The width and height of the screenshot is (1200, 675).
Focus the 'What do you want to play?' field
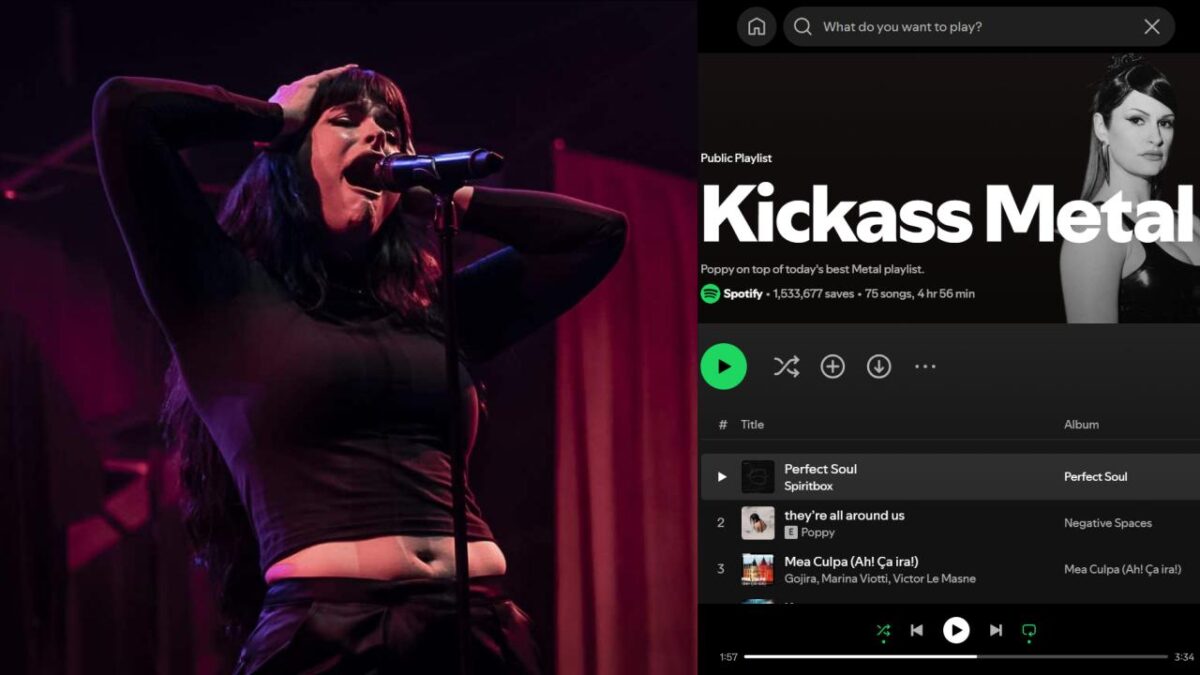tap(979, 27)
